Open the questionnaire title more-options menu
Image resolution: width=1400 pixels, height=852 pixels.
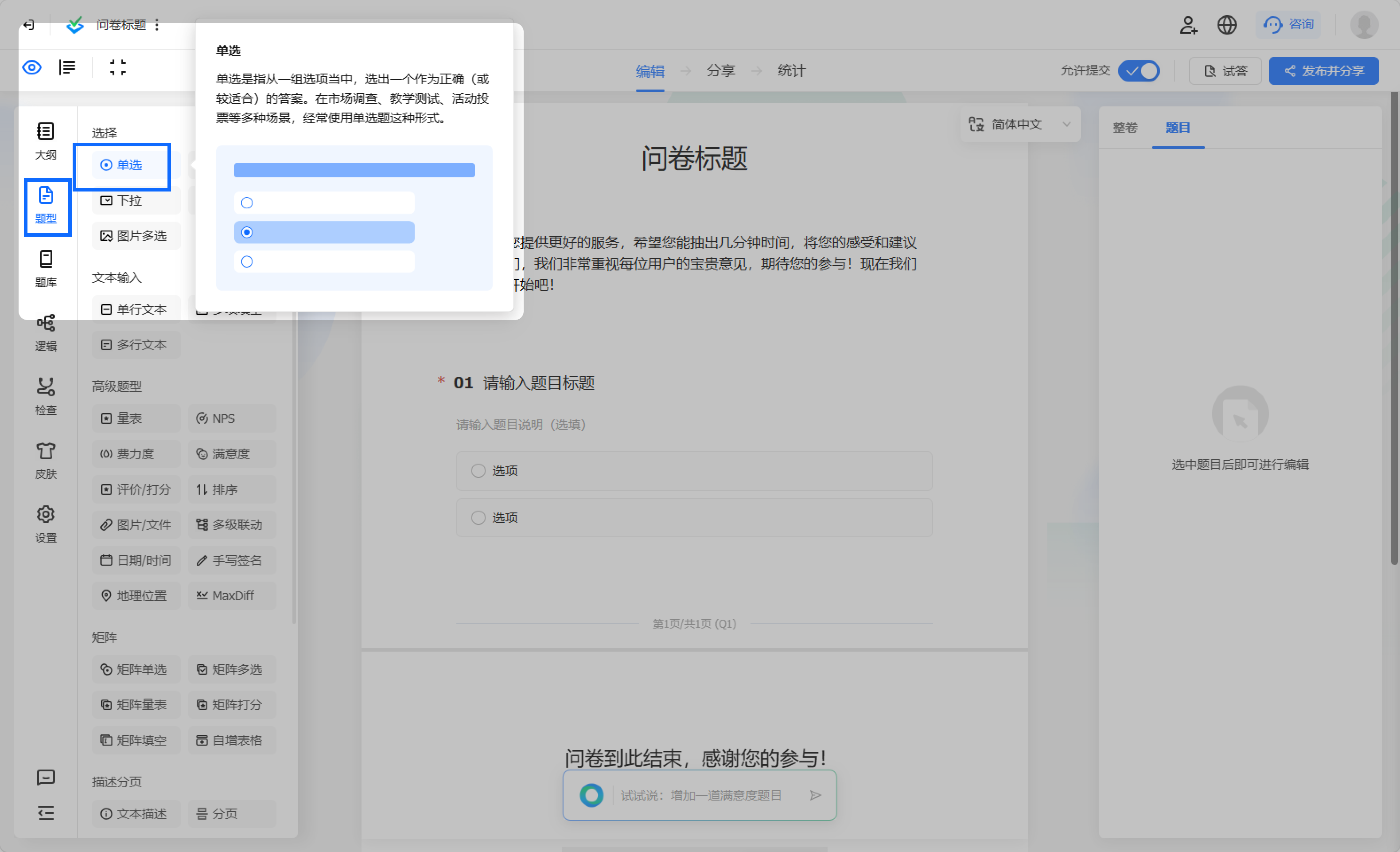coord(157,25)
